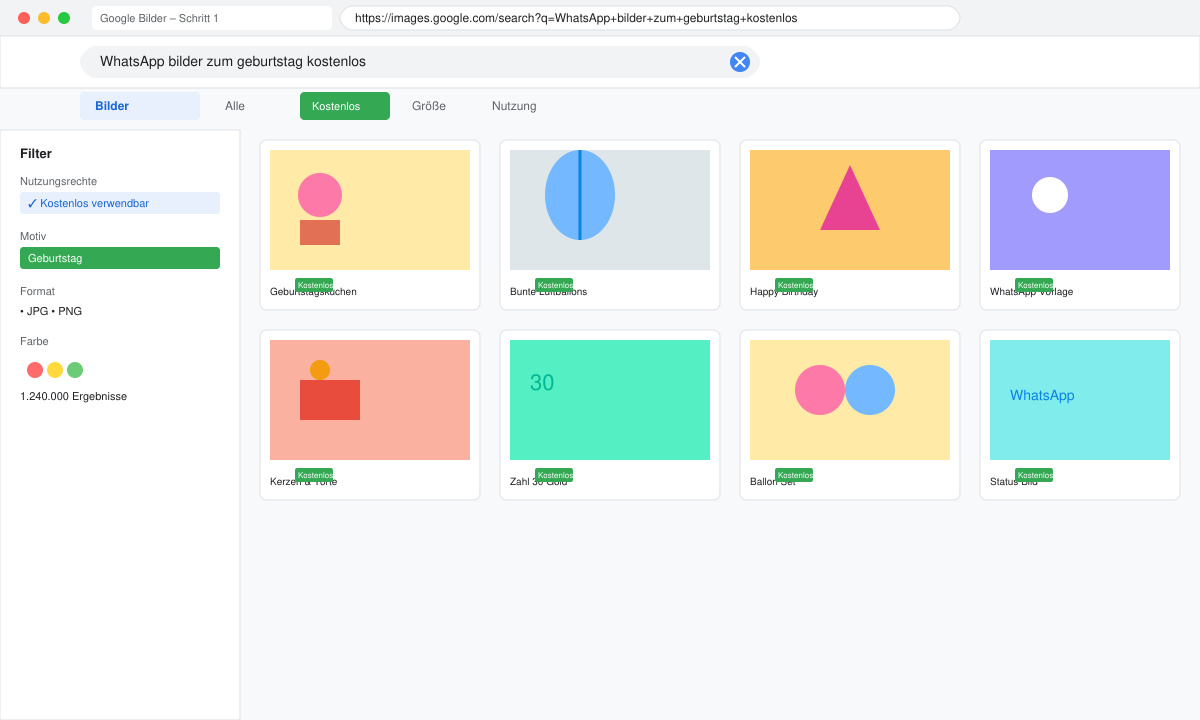The image size is (1200, 720).
Task: Open the Bunte Luftballons image thumbnail
Action: 610,210
